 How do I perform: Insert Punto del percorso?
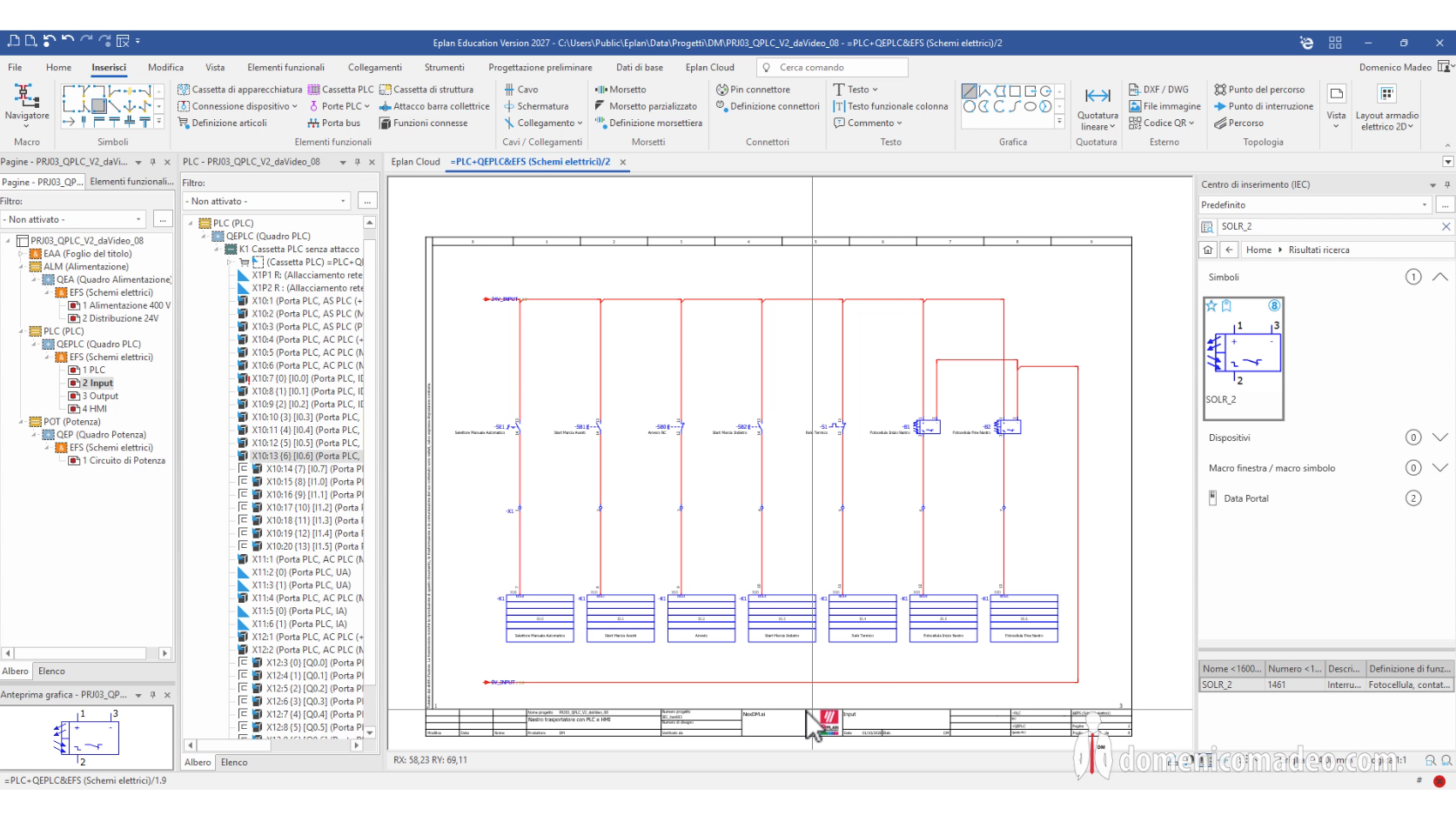(1259, 90)
